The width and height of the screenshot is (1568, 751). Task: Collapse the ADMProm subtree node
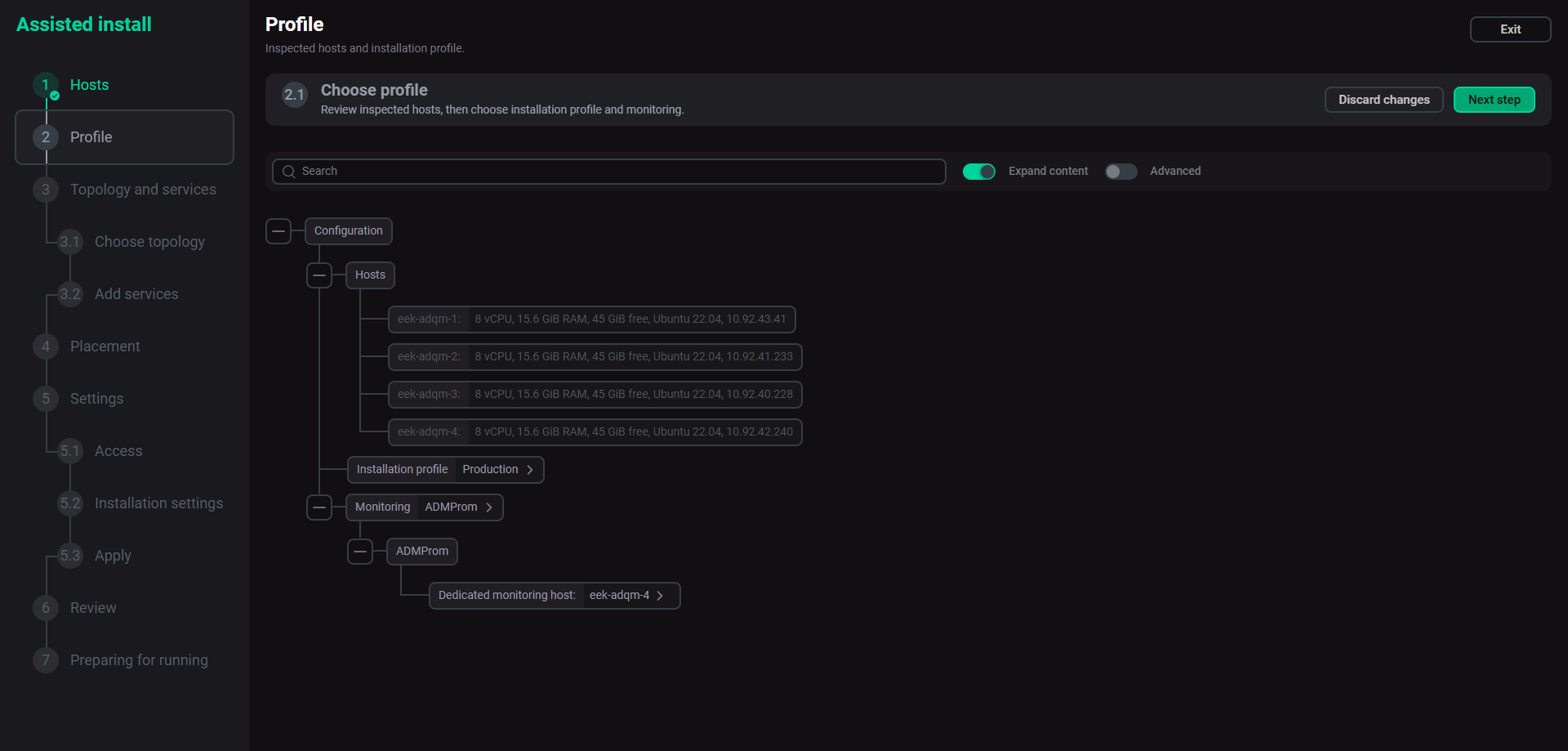(x=360, y=552)
